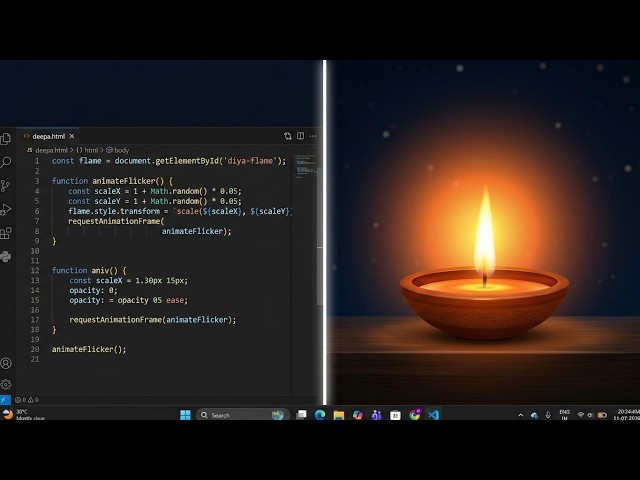Show hidden system tray icons

[520, 415]
